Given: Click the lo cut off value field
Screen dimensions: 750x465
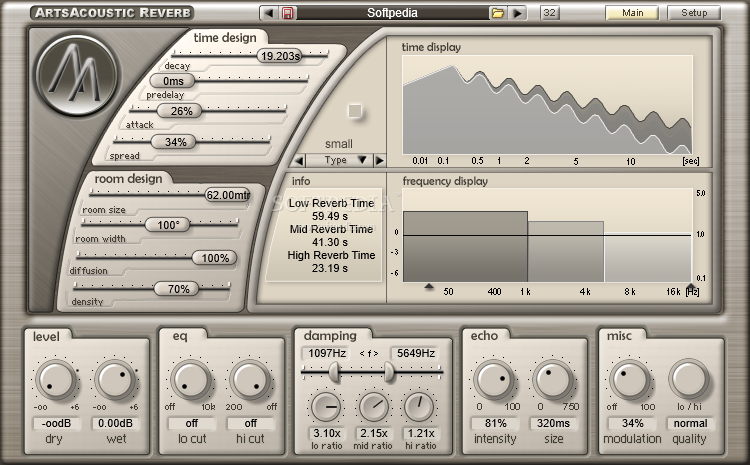Looking at the screenshot, I should point(191,423).
